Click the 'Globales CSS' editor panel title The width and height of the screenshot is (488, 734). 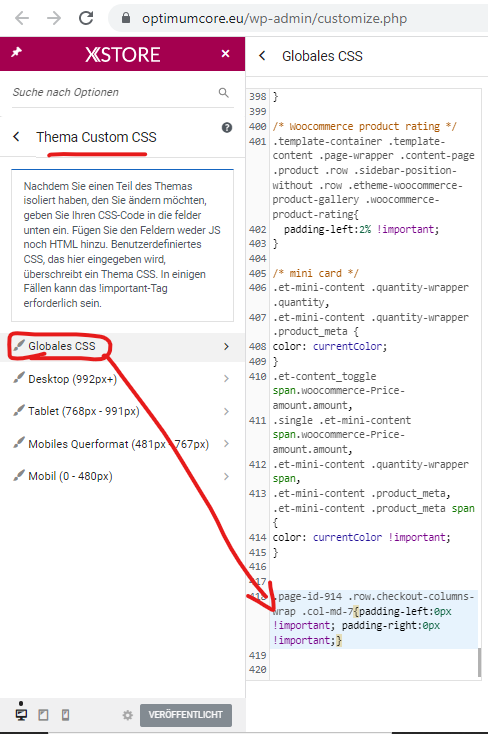click(322, 56)
